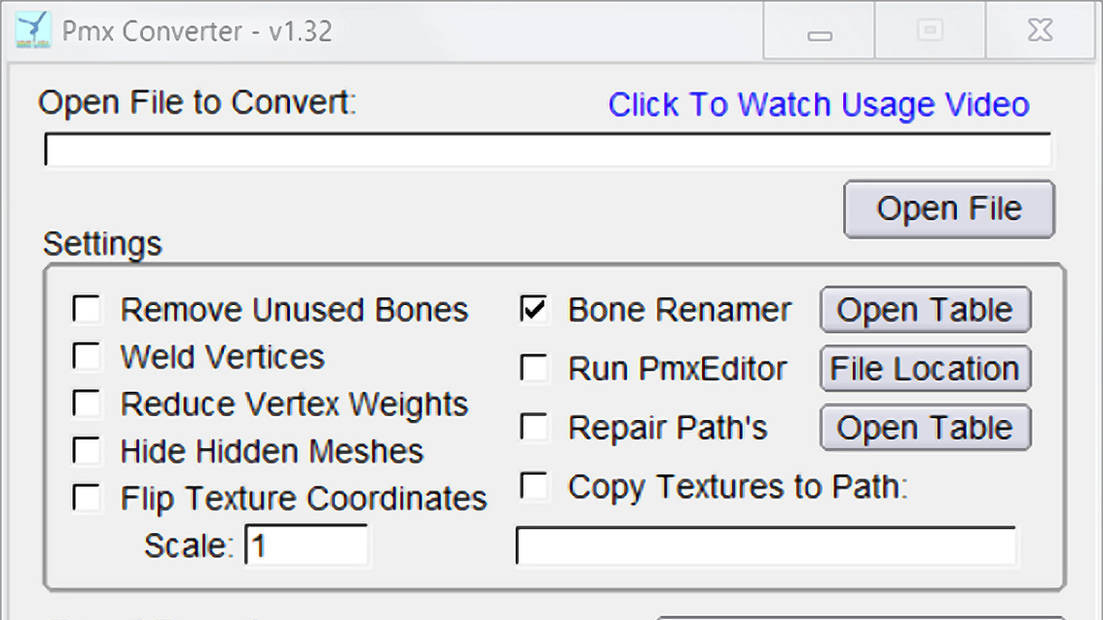Focus the Open File to Convert field
This screenshot has width=1103, height=620.
[x=547, y=151]
